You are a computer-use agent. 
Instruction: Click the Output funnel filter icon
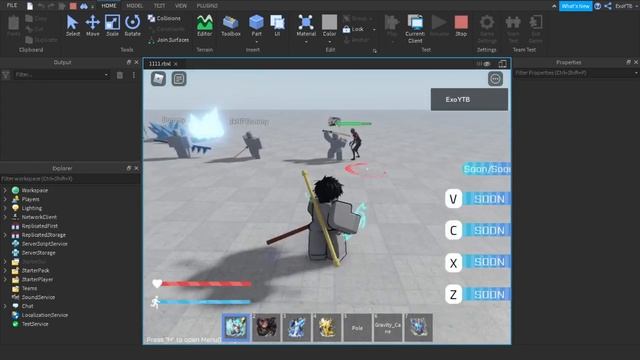6,75
